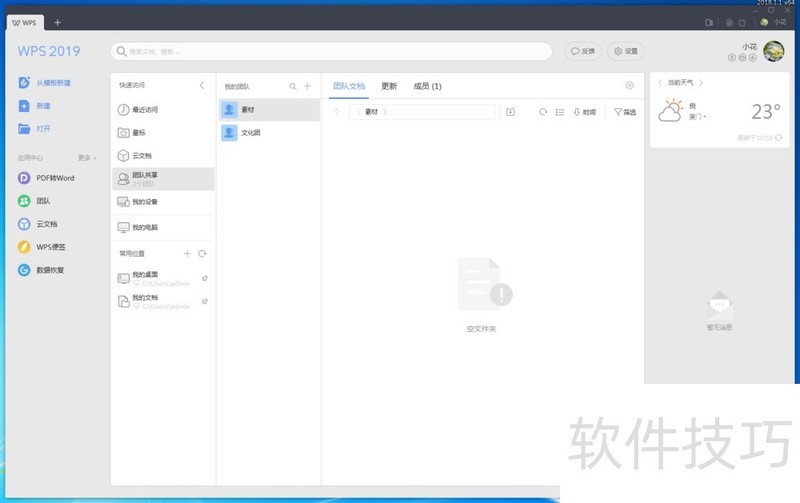Open the 小花 user avatar
Screen dimensions: 800x503
(773, 52)
